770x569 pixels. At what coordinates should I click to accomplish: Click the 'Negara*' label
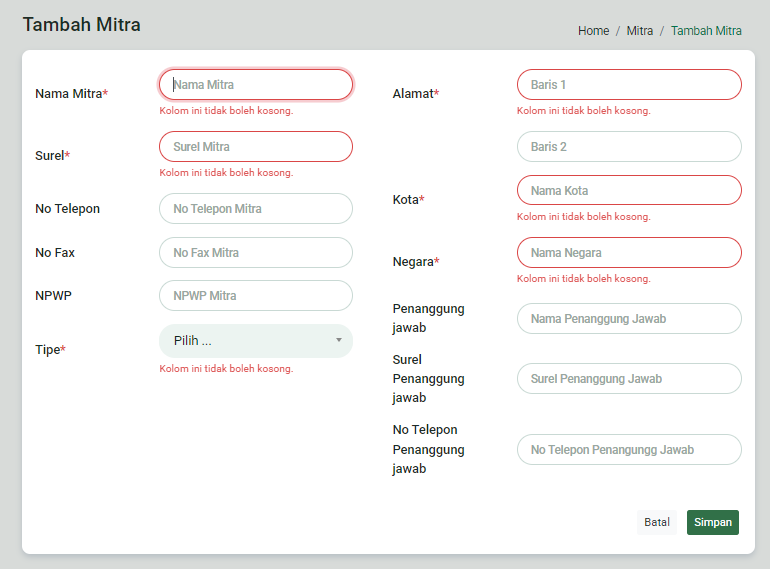[416, 262]
